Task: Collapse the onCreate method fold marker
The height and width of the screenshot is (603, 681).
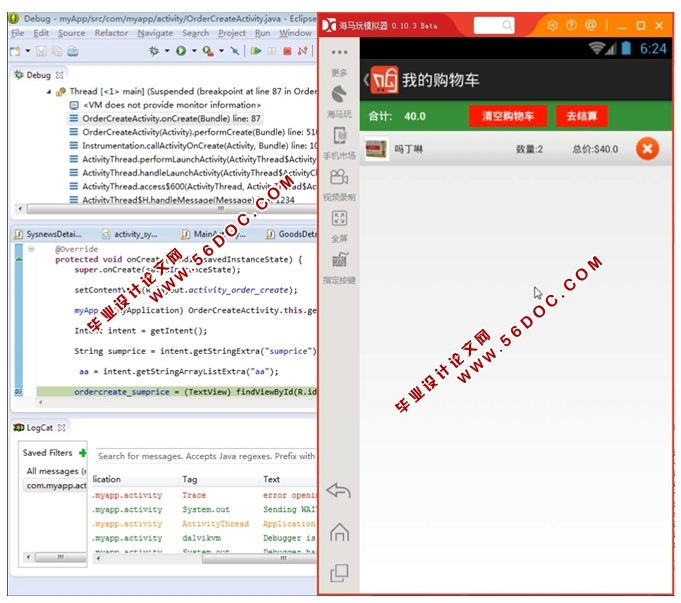Action: (31, 249)
